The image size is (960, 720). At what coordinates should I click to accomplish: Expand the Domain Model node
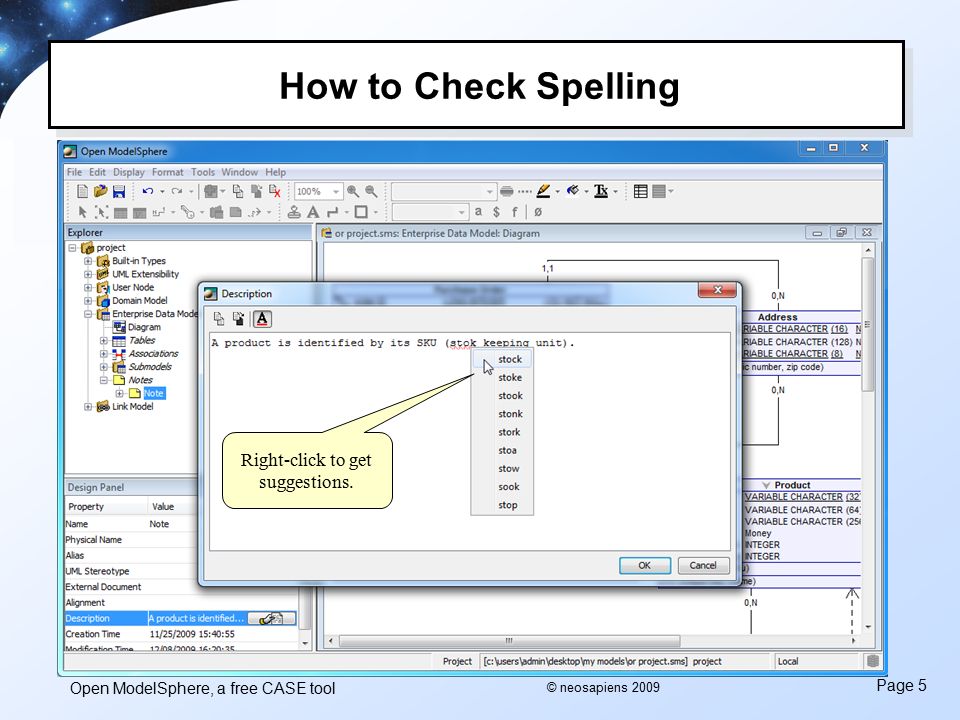[x=88, y=301]
